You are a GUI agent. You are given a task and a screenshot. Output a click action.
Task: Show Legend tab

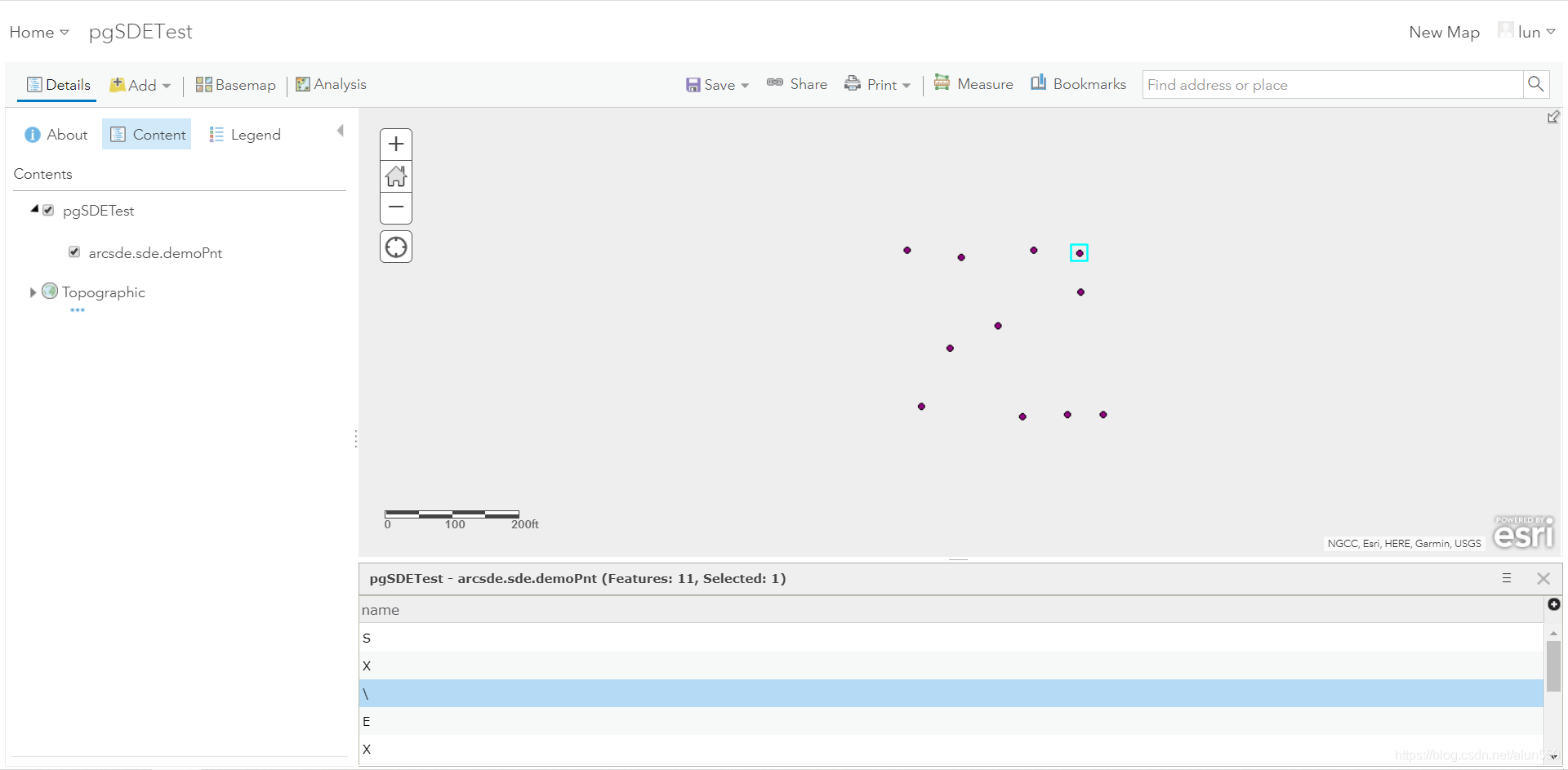click(245, 135)
